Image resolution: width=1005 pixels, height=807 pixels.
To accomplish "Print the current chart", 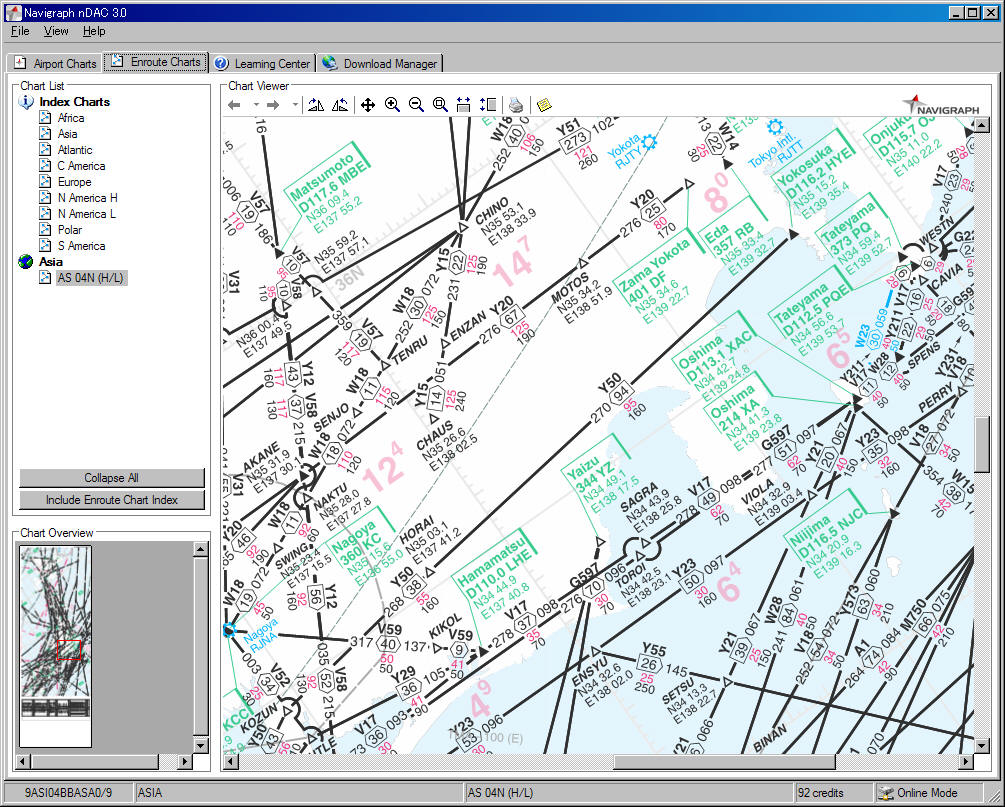I will coord(516,105).
